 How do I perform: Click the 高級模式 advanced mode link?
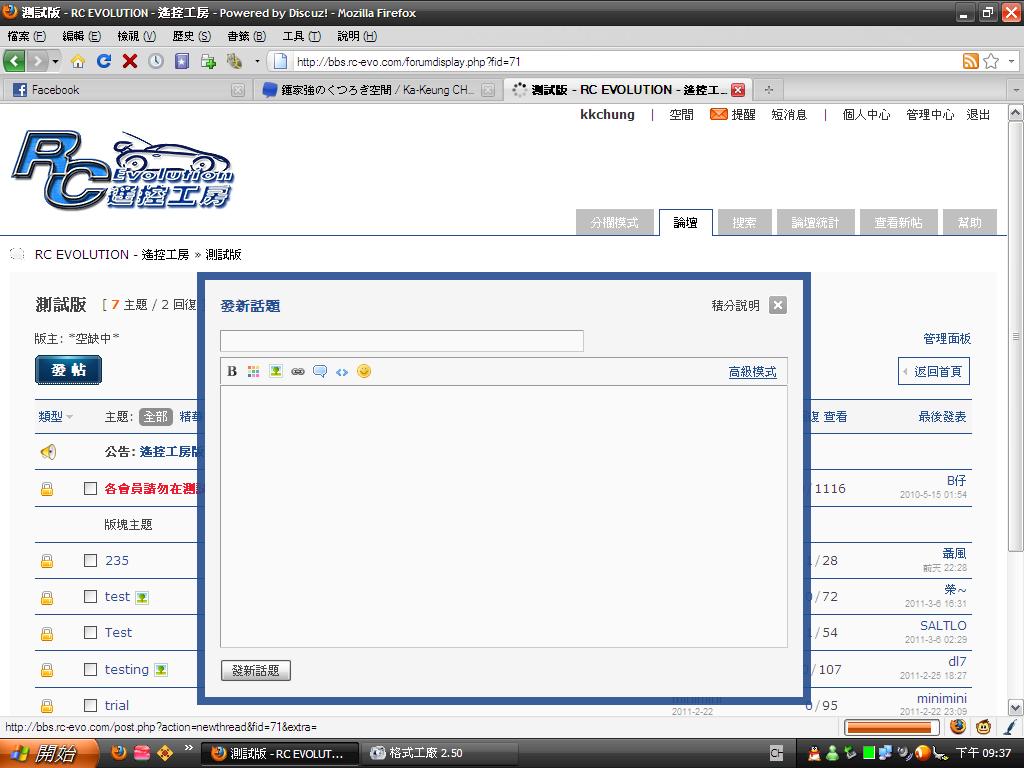[752, 372]
